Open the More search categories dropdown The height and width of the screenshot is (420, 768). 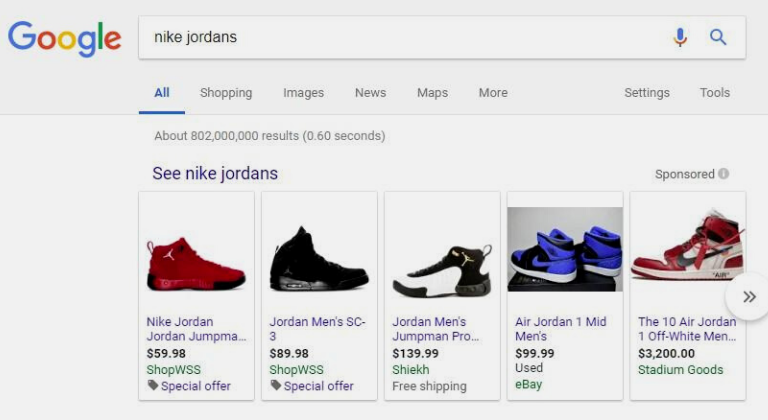click(492, 93)
